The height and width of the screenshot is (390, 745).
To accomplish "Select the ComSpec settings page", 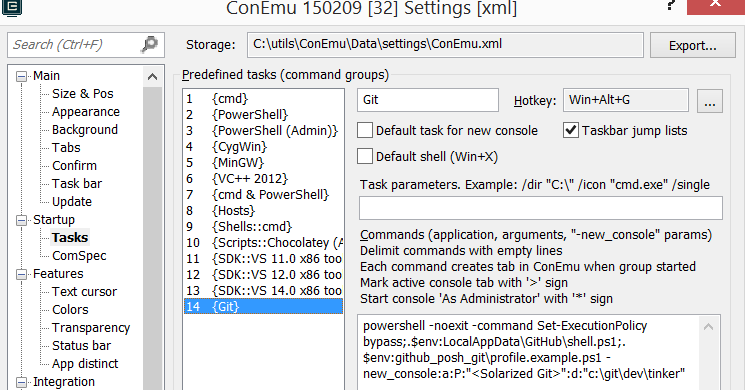I will [79, 256].
